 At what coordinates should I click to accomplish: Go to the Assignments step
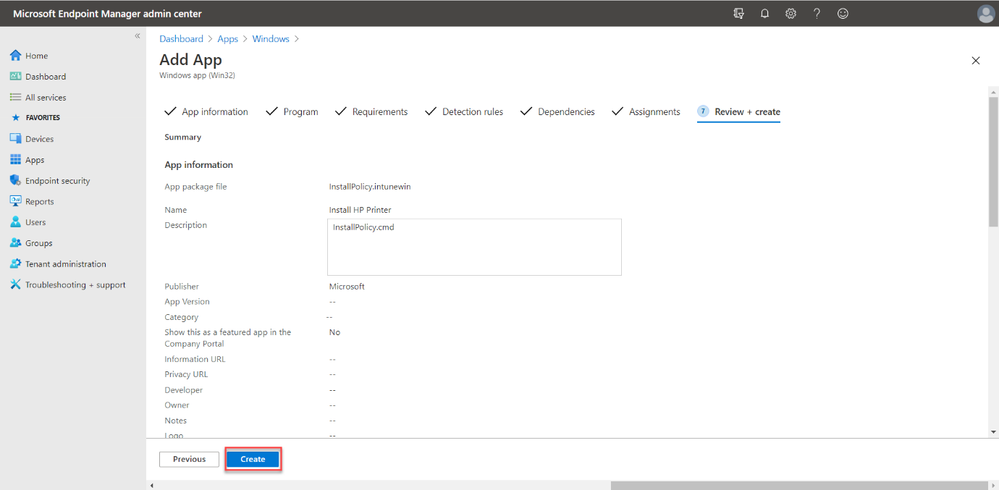(x=646, y=112)
